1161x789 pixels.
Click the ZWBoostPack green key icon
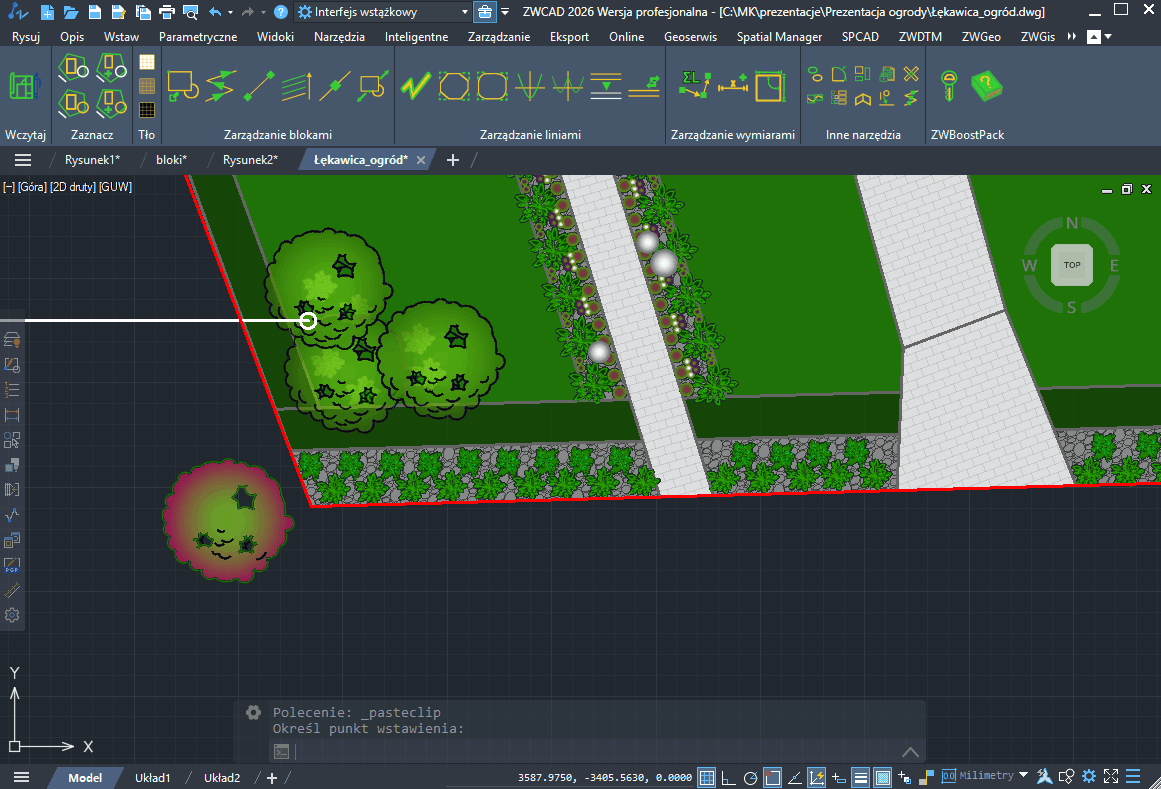coord(949,86)
